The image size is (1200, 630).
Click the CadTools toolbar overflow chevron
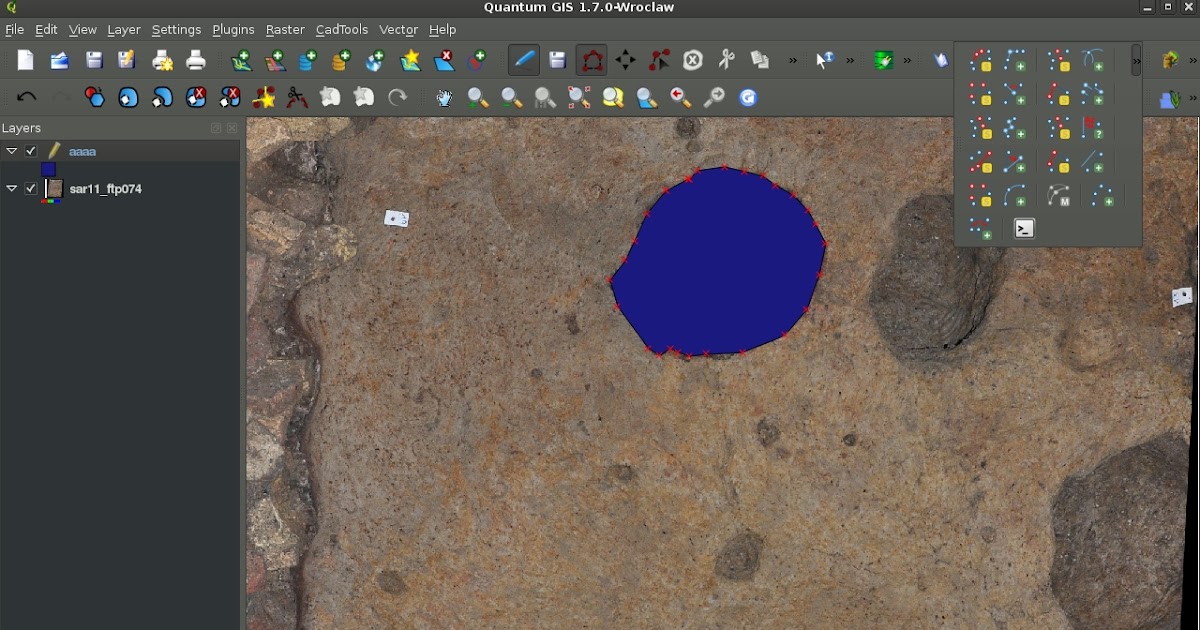(x=1137, y=61)
